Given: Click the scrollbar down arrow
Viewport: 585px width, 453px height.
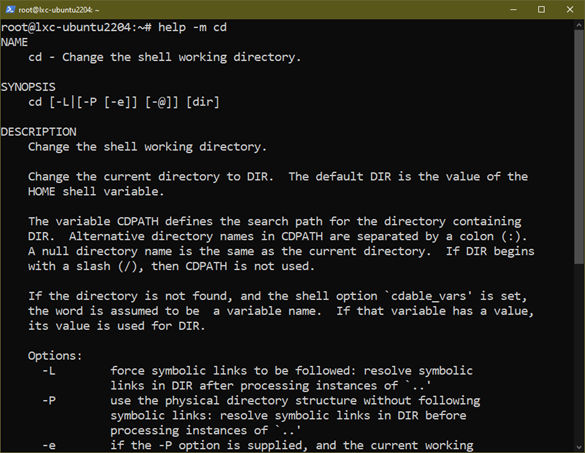Looking at the screenshot, I should pos(579,447).
